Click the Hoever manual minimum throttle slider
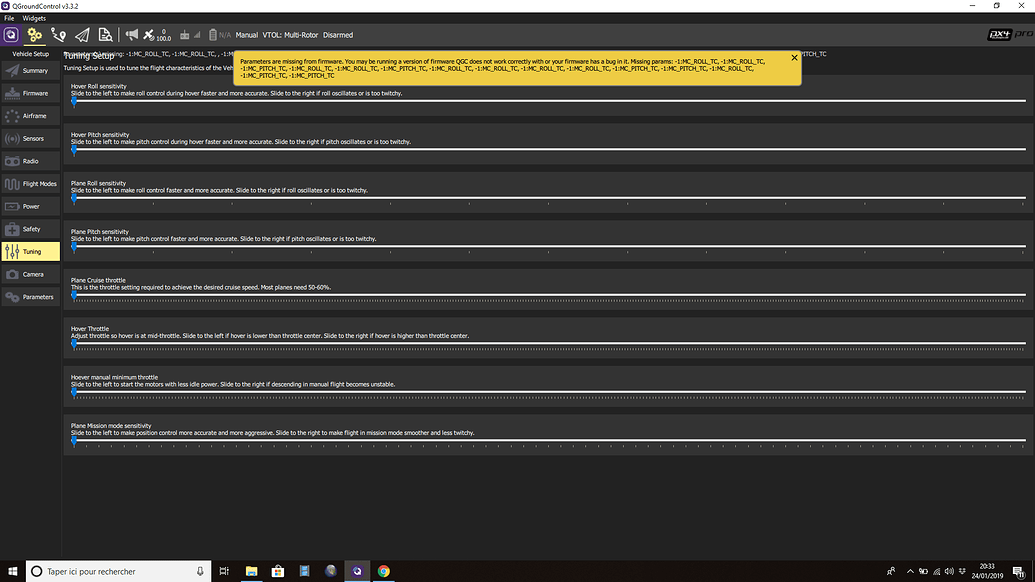Viewport: 1035px width, 582px height. pyautogui.click(x=549, y=392)
